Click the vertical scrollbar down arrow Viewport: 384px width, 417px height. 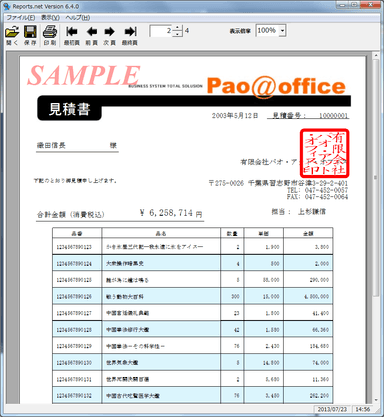pyautogui.click(x=376, y=400)
